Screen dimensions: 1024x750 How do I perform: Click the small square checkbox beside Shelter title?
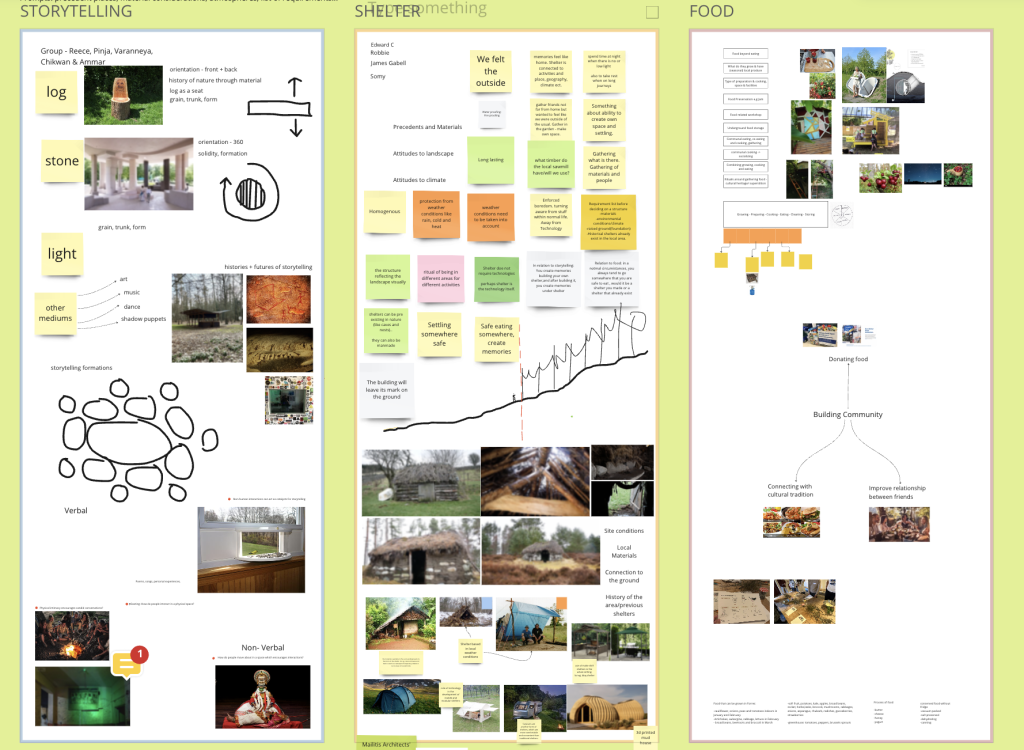(652, 13)
